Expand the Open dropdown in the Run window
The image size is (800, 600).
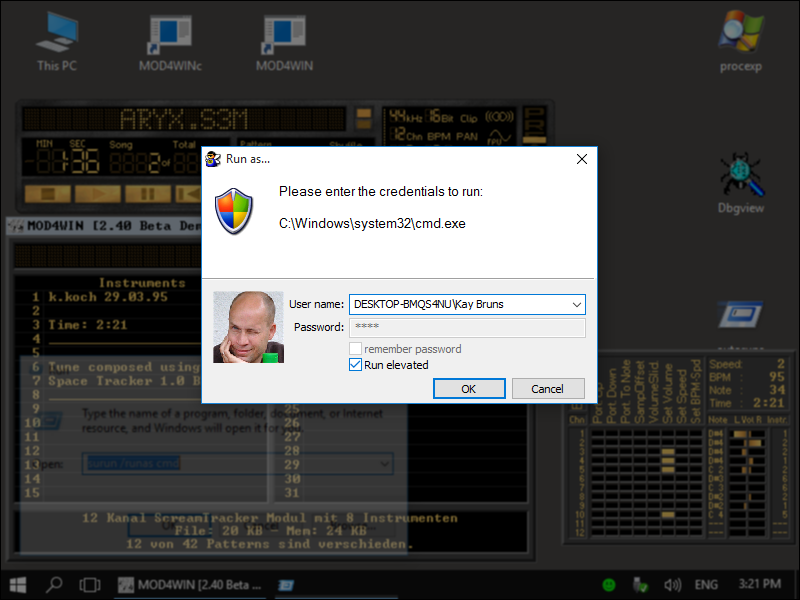coord(384,464)
